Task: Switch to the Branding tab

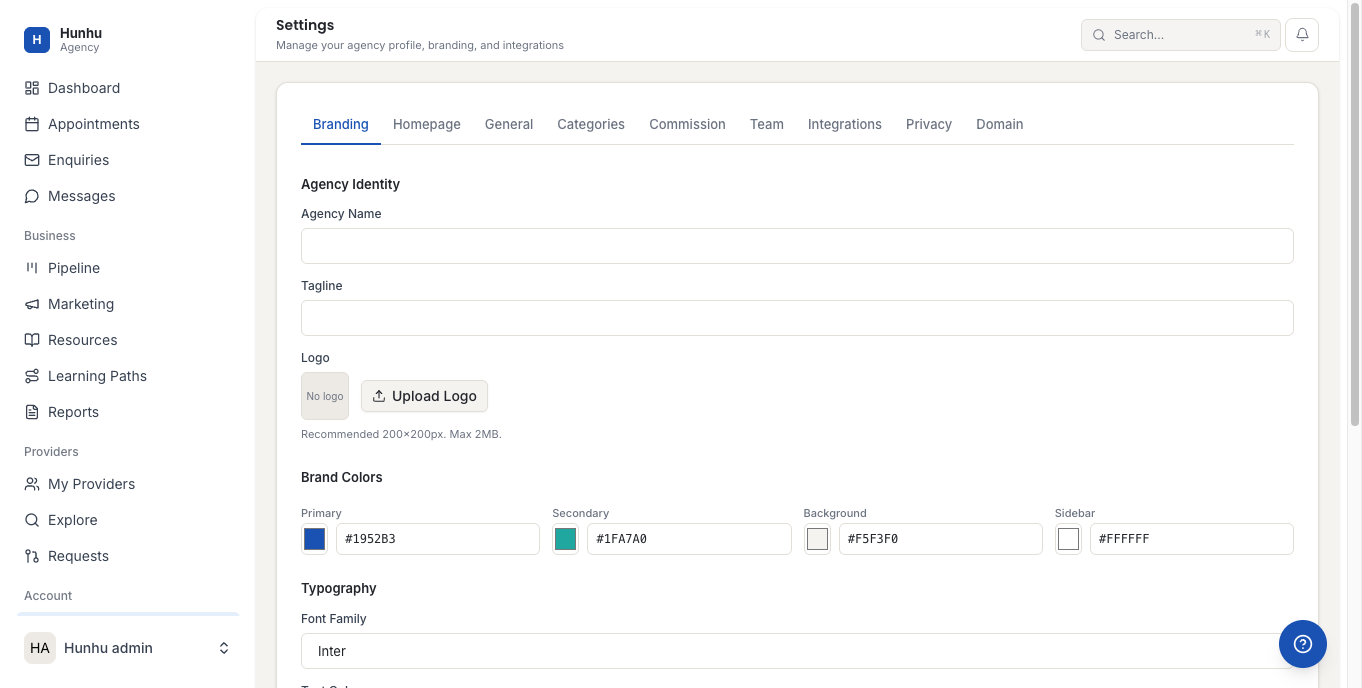Action: coord(341,124)
